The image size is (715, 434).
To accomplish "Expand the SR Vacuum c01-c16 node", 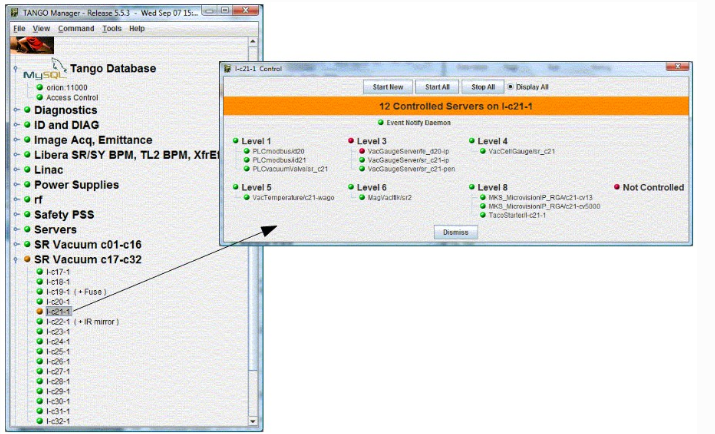I will 16,244.
